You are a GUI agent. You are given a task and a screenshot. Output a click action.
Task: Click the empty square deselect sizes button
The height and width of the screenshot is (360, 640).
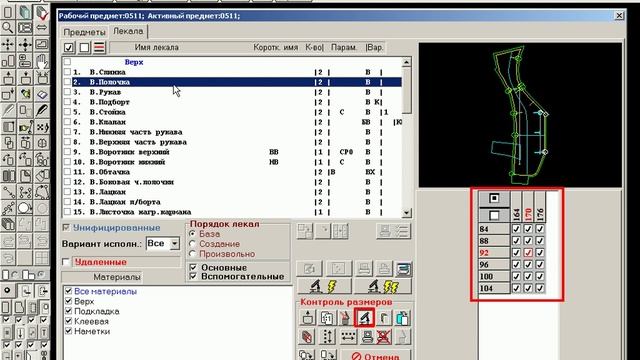(494, 215)
